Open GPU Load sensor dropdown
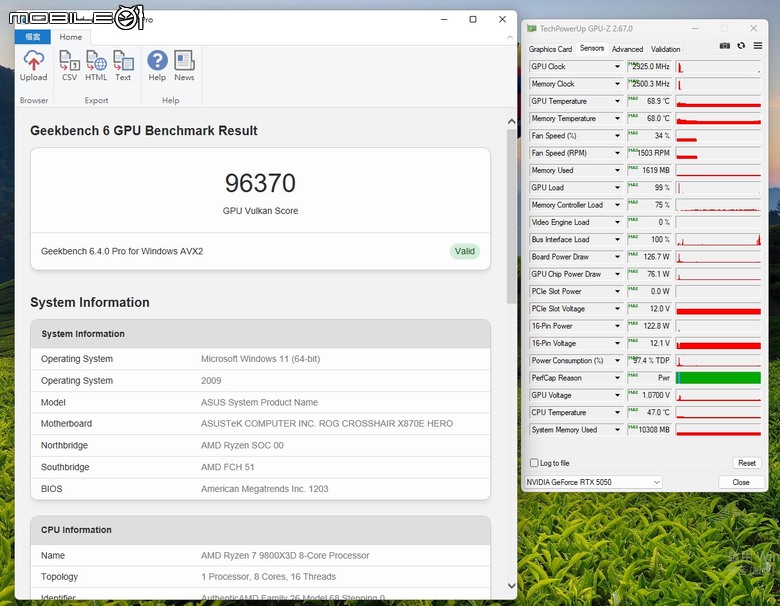The height and width of the screenshot is (606, 780). pos(617,188)
